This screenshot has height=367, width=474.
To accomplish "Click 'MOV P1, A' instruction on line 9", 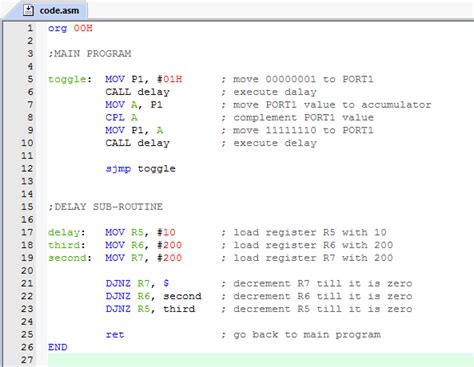I will pos(134,130).
